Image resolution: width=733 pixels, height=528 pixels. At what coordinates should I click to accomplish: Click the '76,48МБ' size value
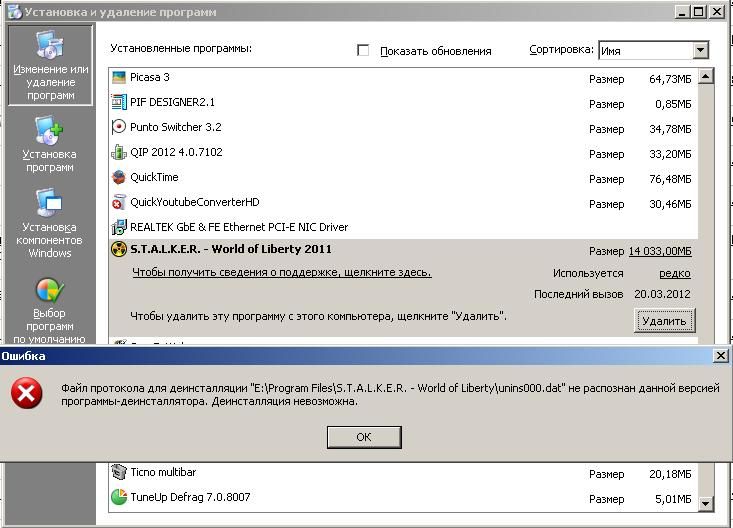(x=670, y=179)
